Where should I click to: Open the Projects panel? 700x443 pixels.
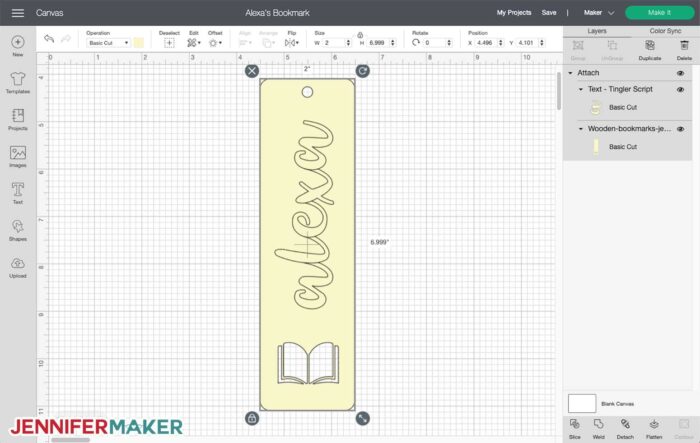(x=18, y=119)
